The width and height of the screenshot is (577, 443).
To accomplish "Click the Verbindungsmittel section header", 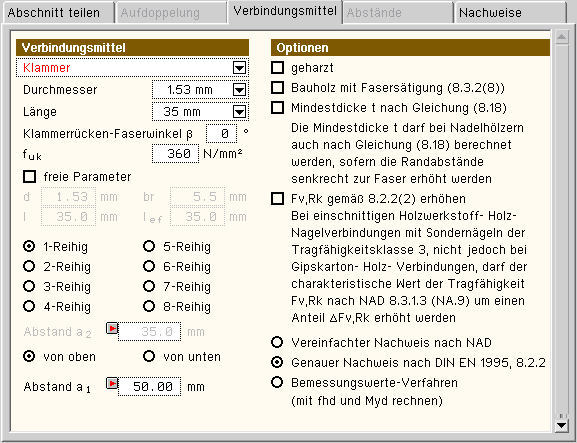I will click(132, 48).
